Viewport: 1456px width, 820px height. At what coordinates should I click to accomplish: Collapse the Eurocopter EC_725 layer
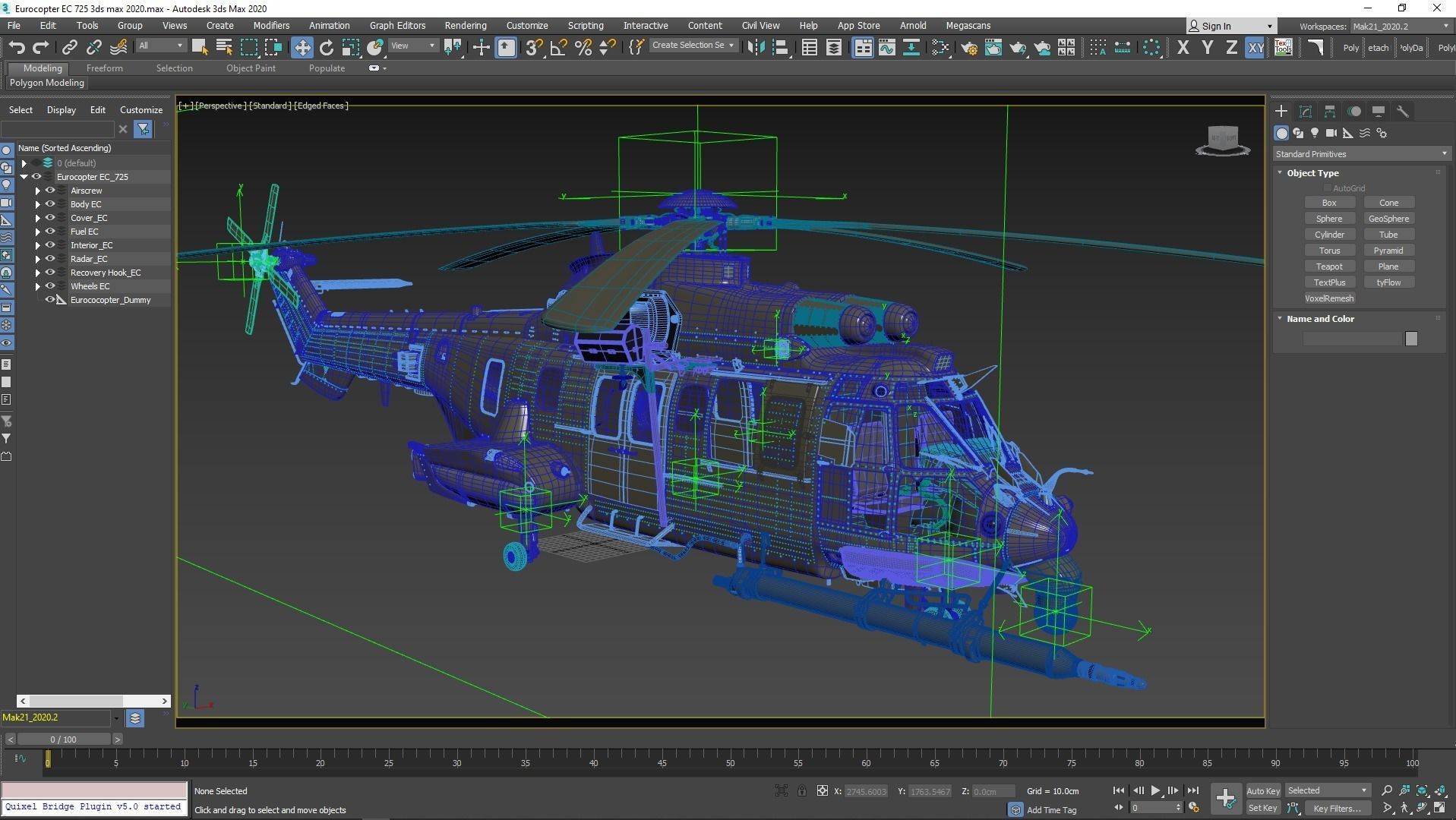[24, 177]
